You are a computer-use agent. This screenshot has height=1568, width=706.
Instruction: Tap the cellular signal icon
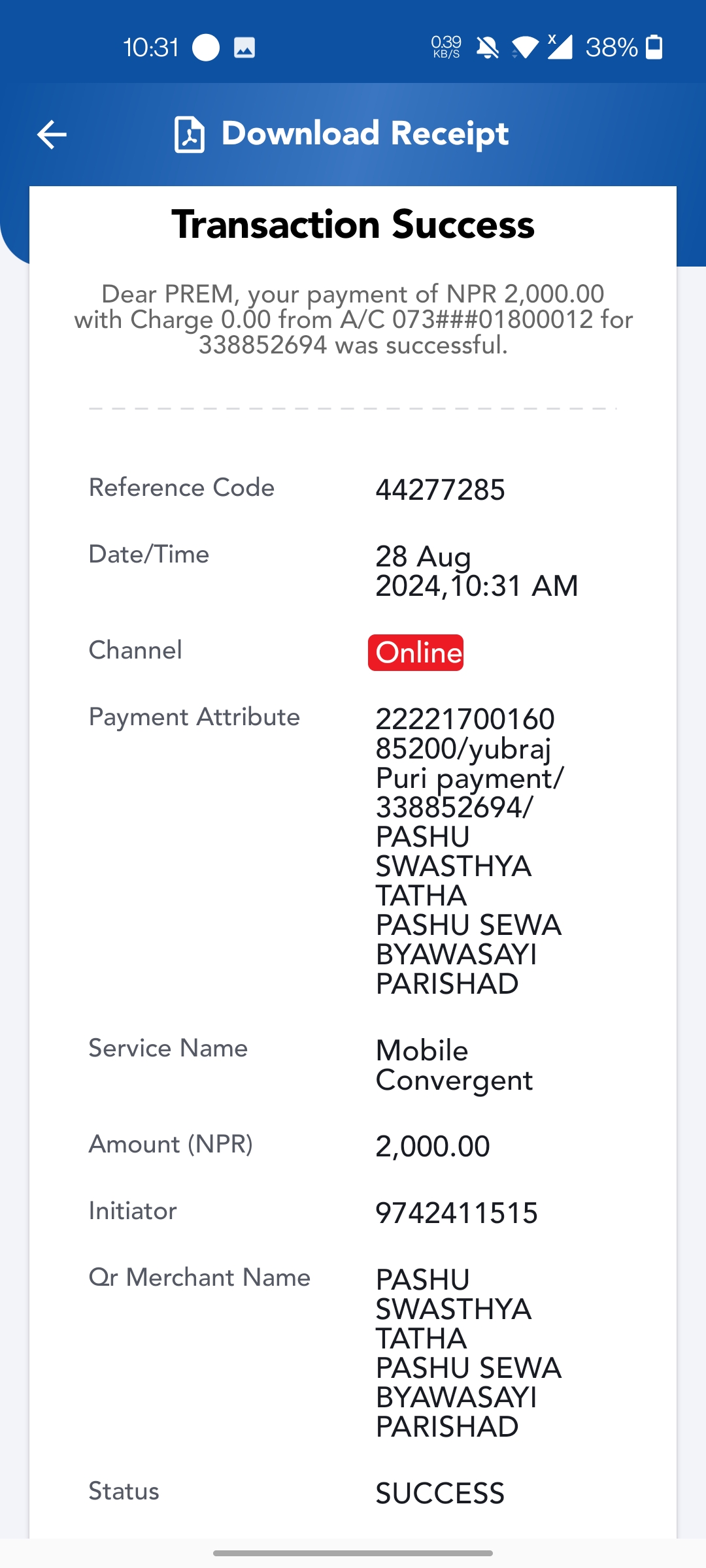click(x=560, y=46)
